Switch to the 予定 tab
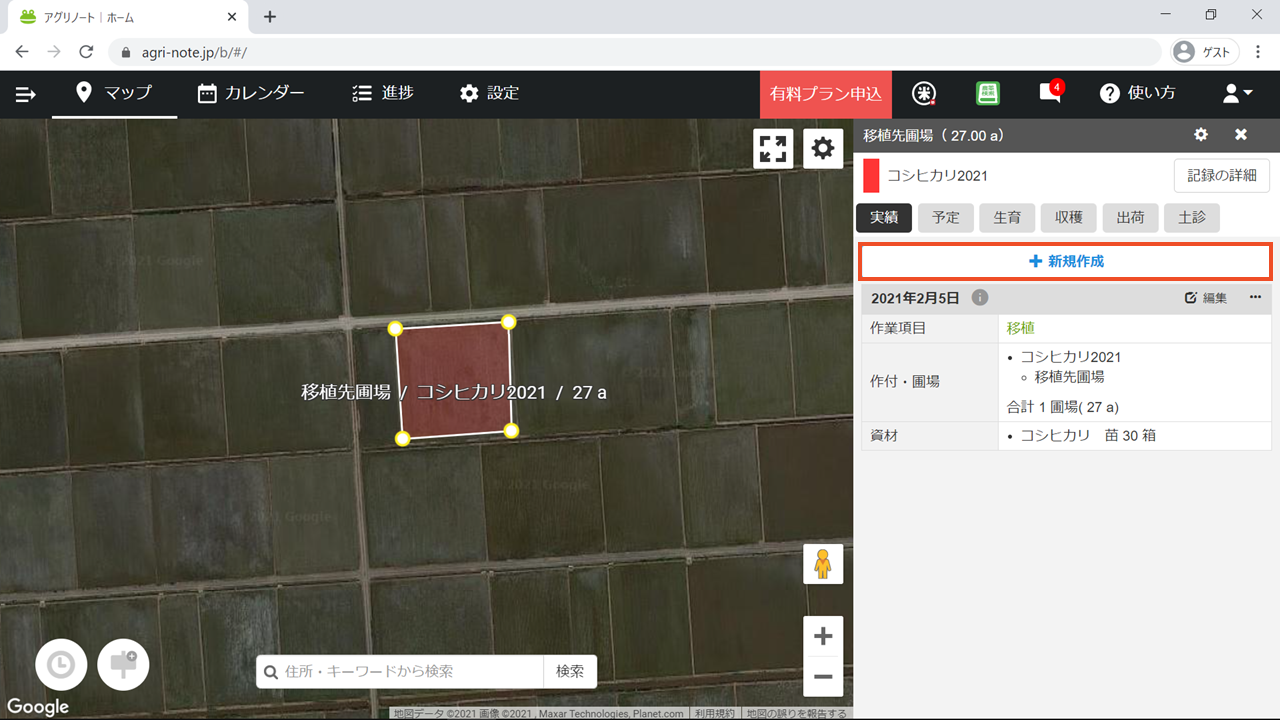 pyautogui.click(x=946, y=218)
